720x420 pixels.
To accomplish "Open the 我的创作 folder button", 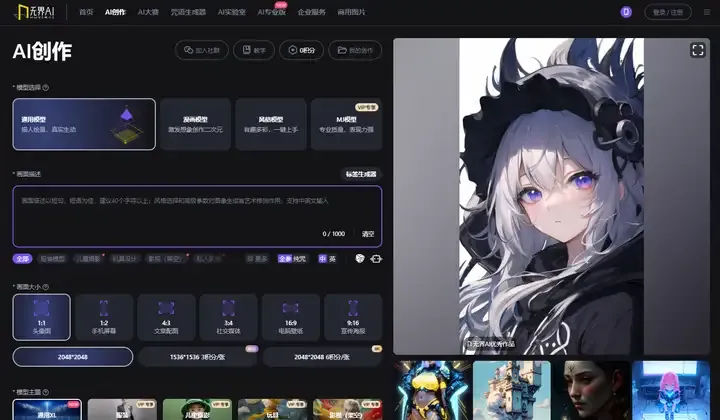I will pos(355,50).
